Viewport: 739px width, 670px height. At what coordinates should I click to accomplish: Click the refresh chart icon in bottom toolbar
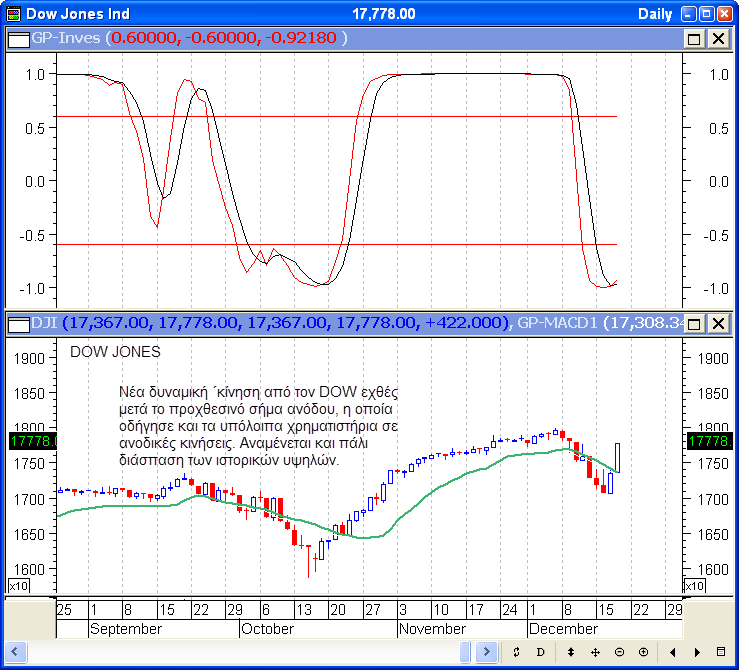click(x=516, y=652)
